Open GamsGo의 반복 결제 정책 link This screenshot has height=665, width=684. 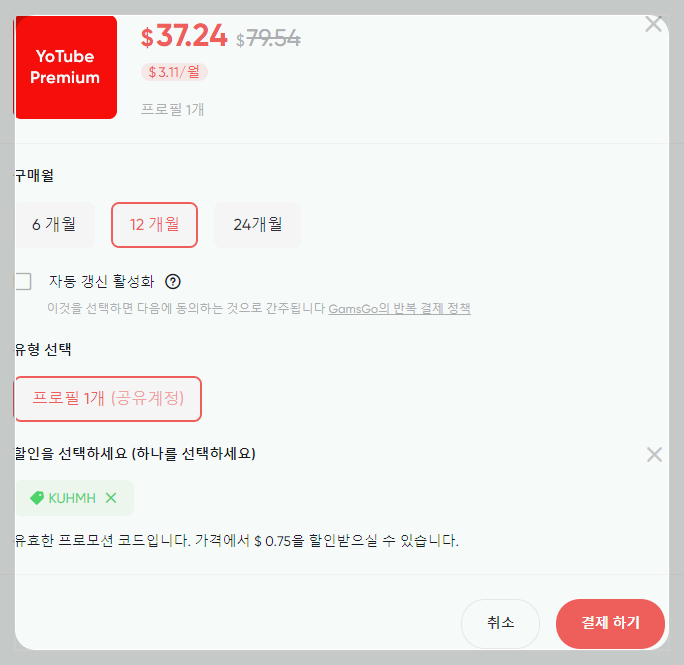click(399, 309)
